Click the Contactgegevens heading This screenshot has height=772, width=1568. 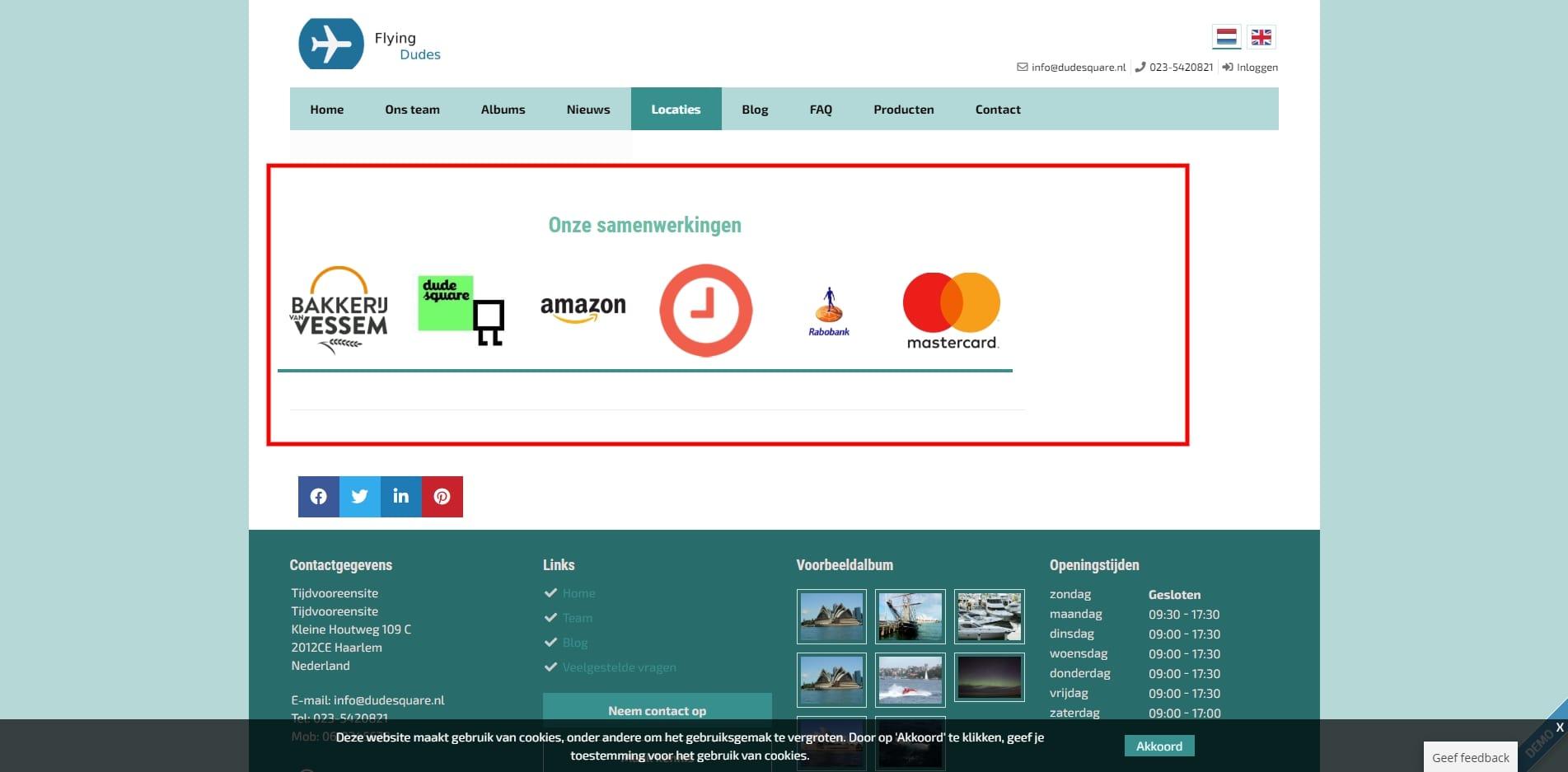coord(341,565)
